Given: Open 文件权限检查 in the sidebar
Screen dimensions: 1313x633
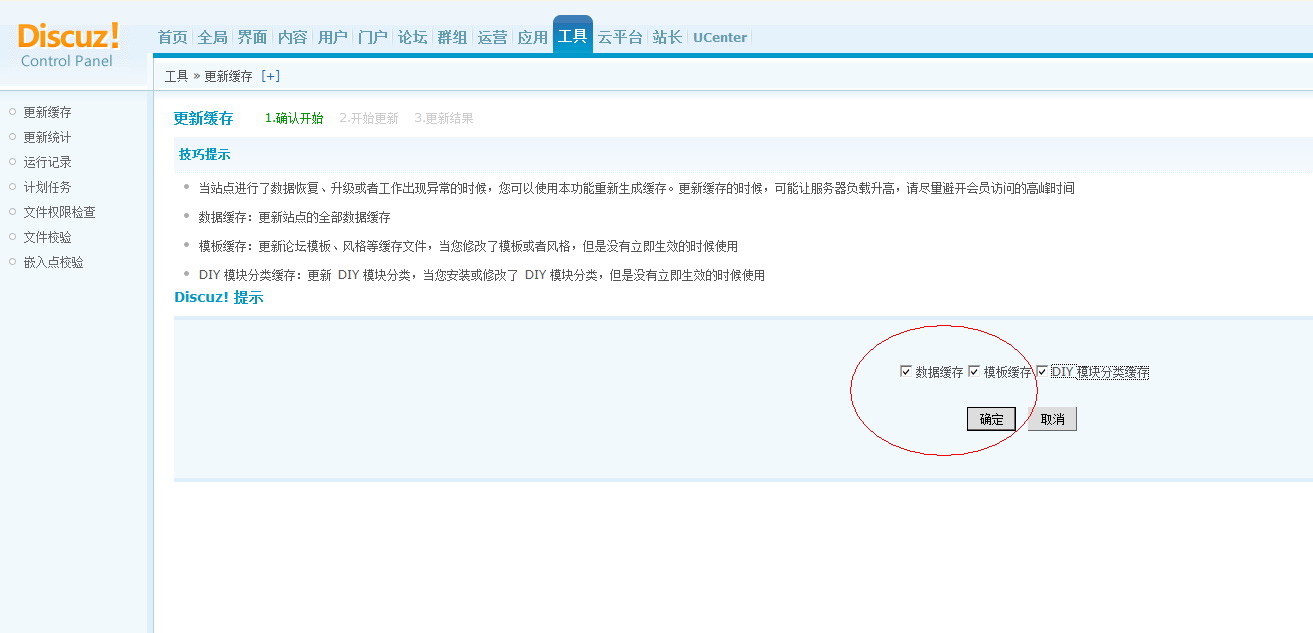Looking at the screenshot, I should pyautogui.click(x=59, y=212).
